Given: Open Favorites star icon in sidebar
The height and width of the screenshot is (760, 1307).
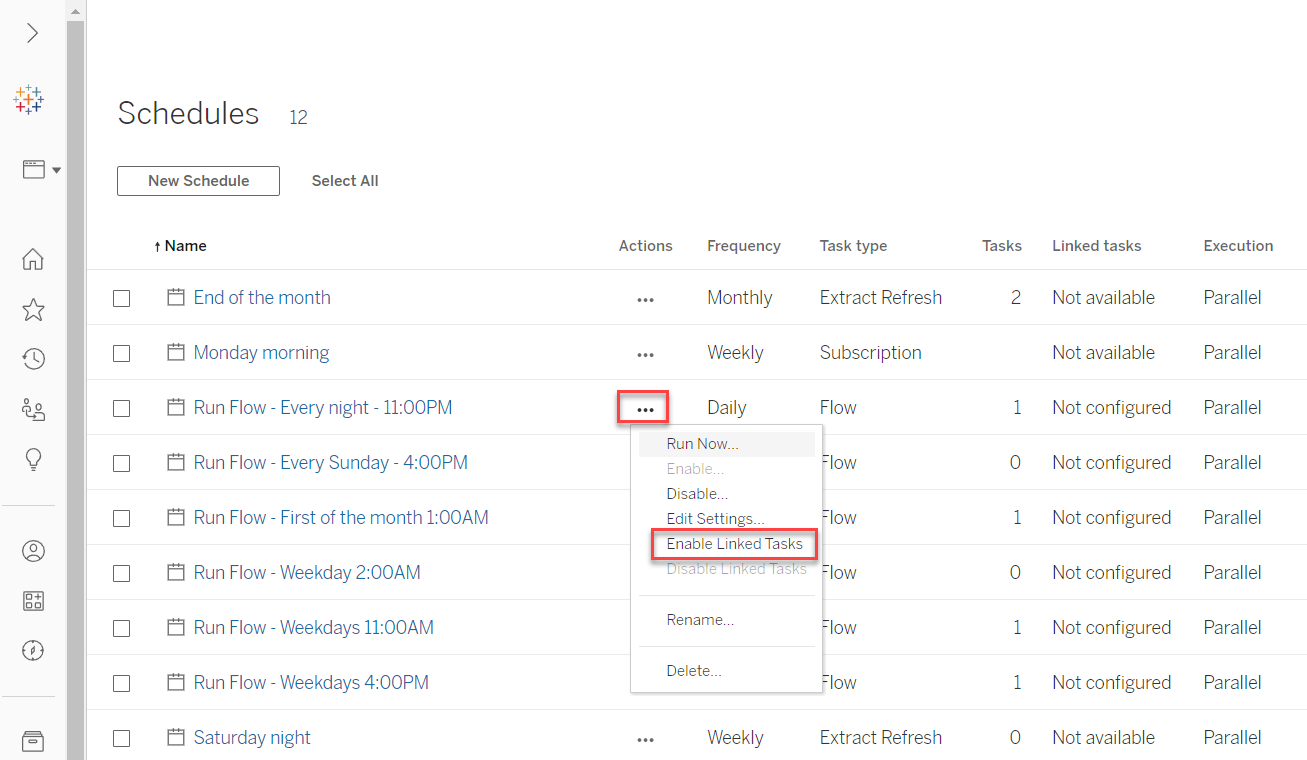Looking at the screenshot, I should tap(33, 310).
